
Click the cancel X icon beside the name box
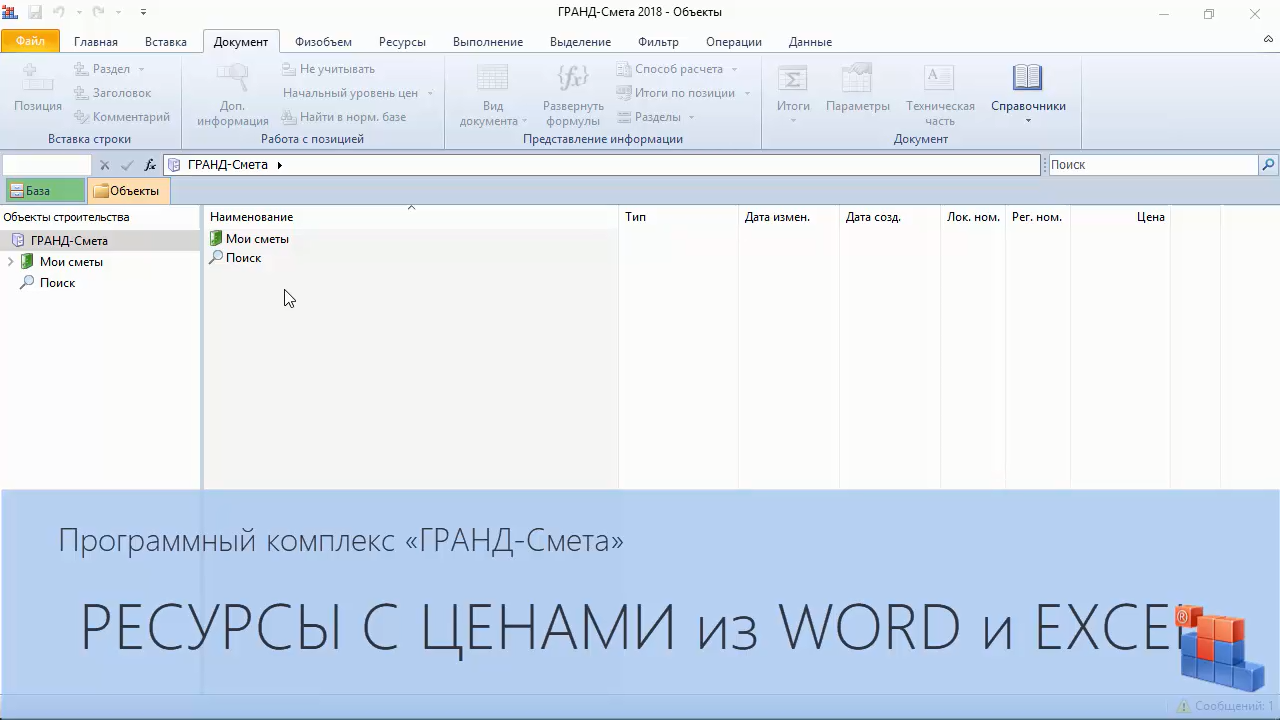click(104, 165)
